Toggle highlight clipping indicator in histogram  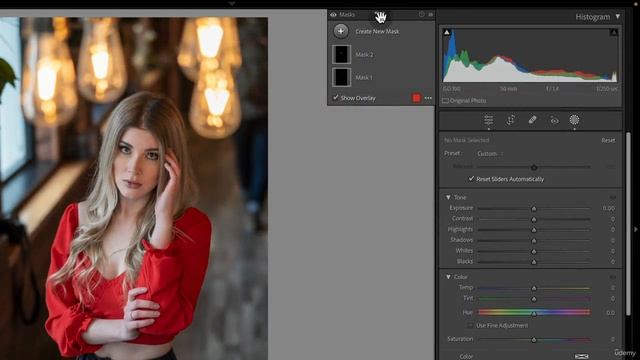(613, 32)
